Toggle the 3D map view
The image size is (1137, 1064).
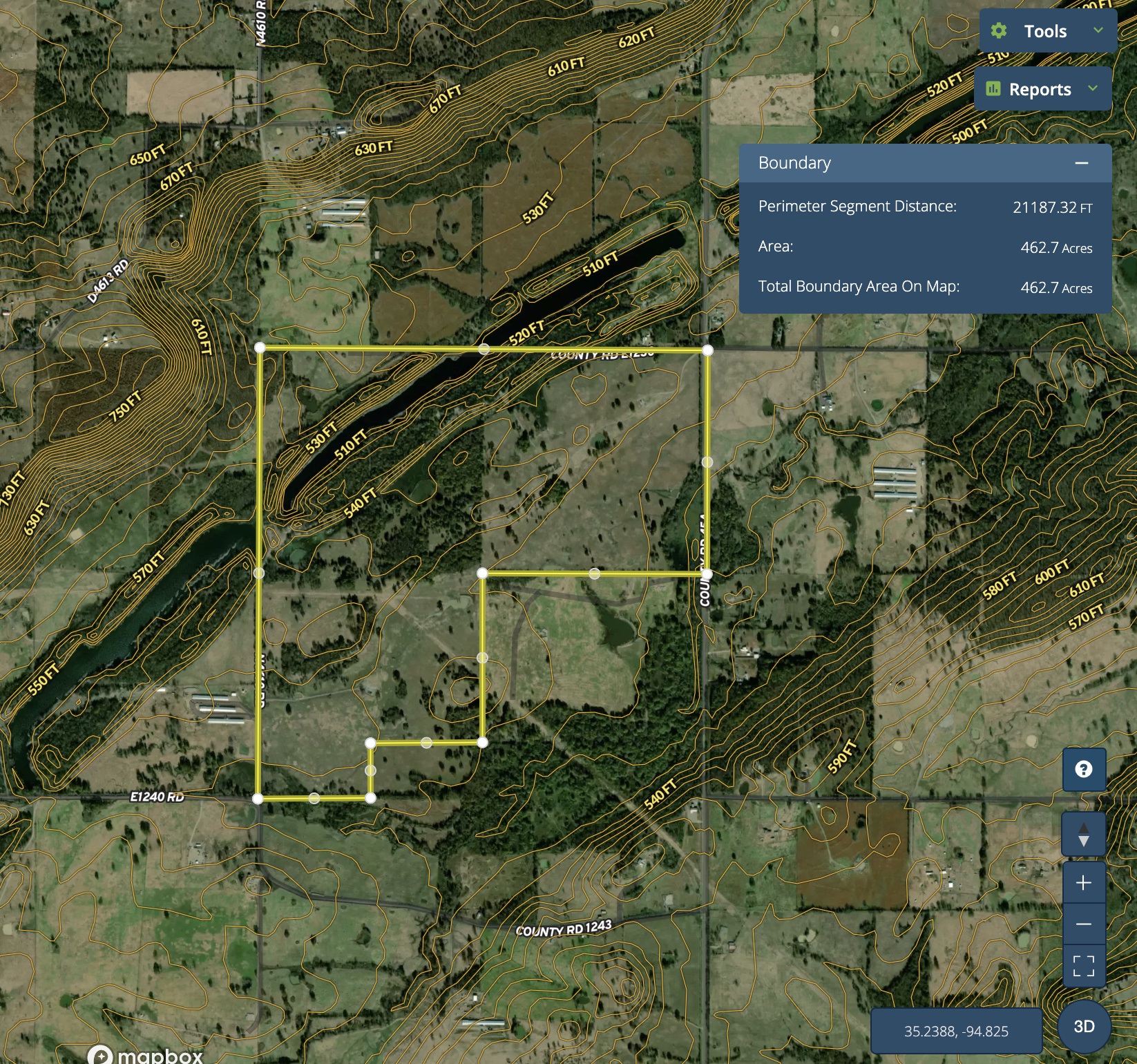1084,1027
